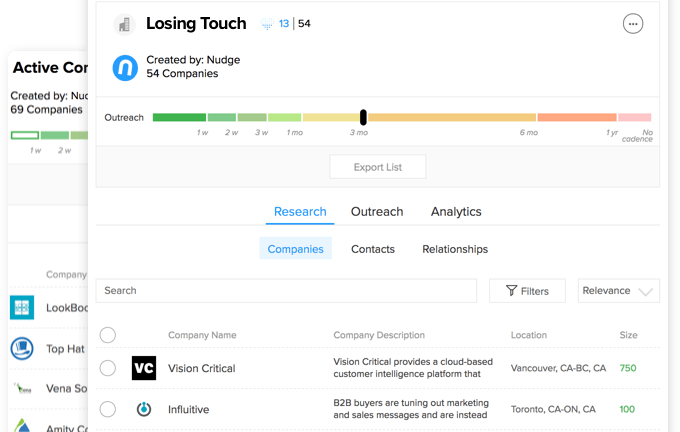The image size is (680, 432).
Task: Open the Research tab
Action: point(300,212)
